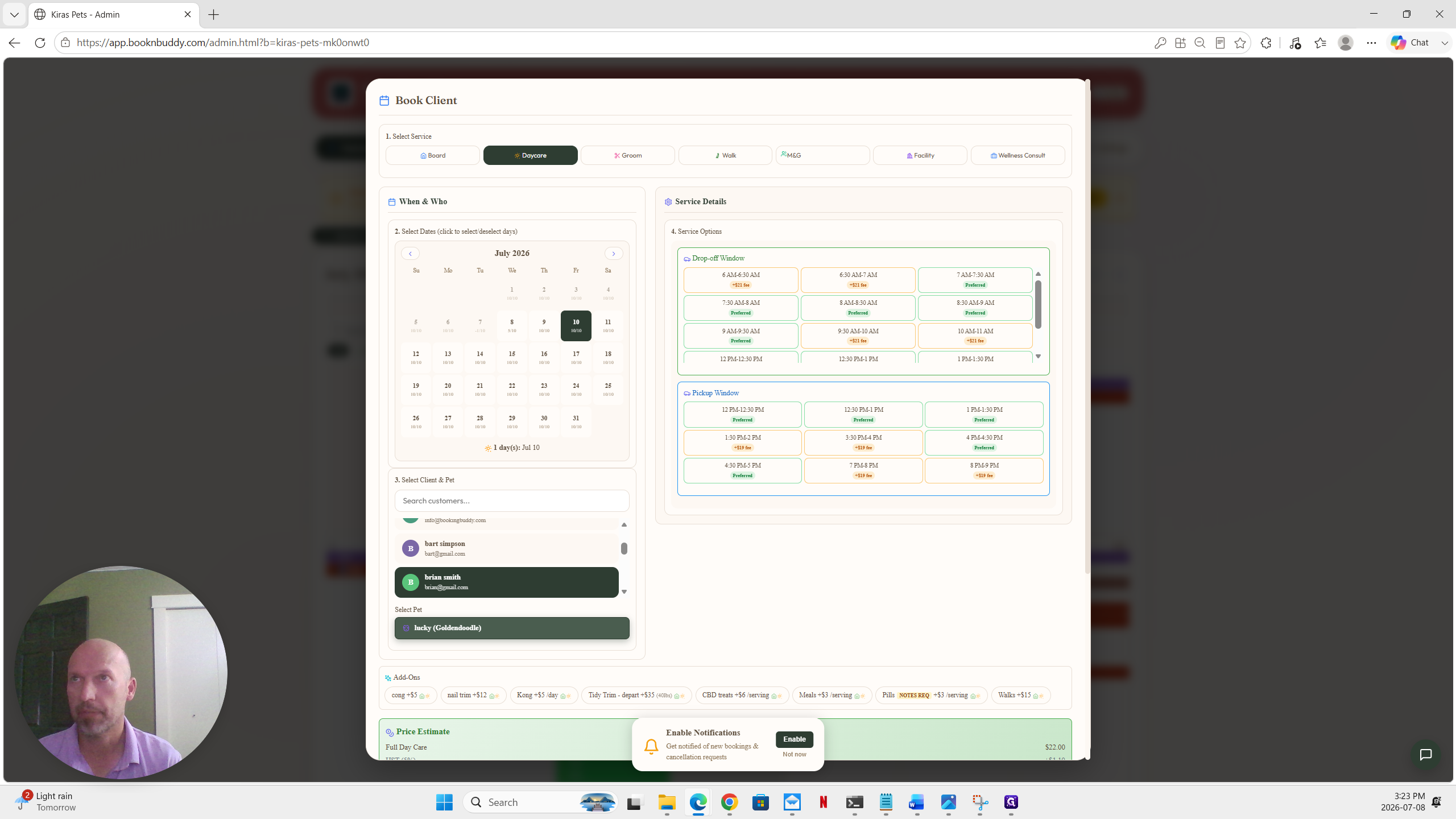The width and height of the screenshot is (1456, 819).
Task: Choose the Groom service tab
Action: [628, 155]
